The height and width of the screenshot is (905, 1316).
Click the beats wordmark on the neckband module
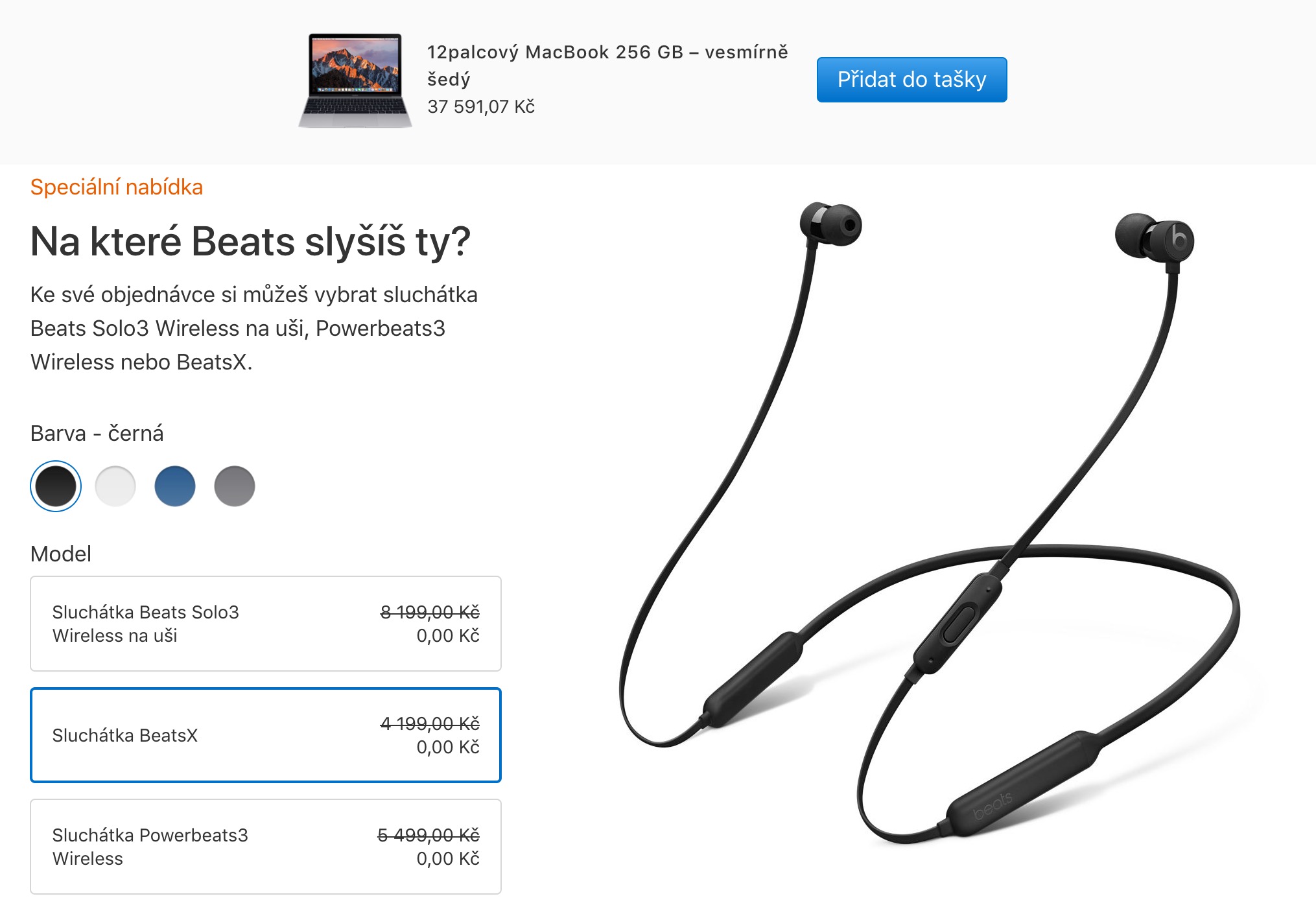(x=992, y=806)
